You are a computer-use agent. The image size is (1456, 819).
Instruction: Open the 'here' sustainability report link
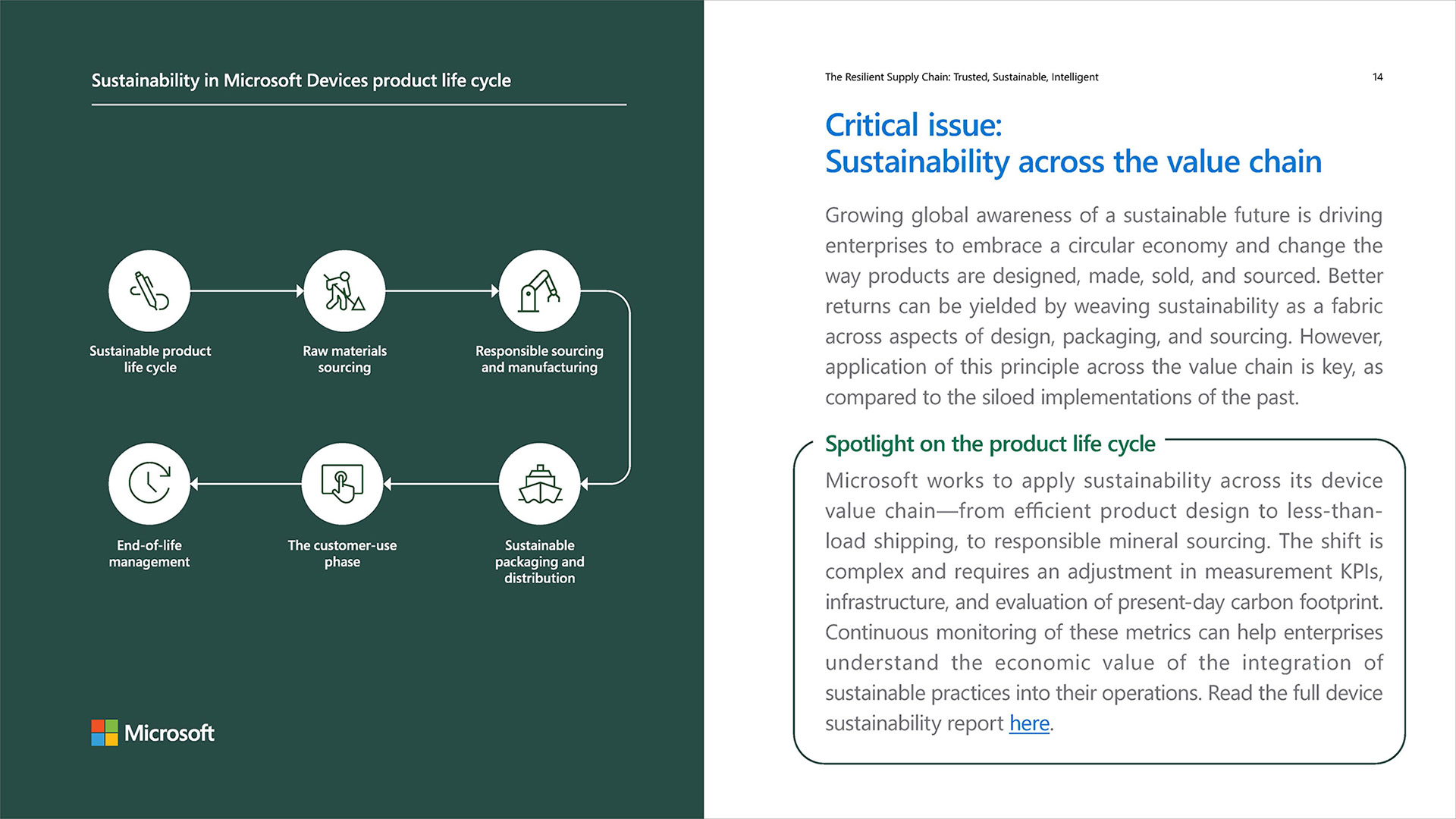[x=1029, y=723]
